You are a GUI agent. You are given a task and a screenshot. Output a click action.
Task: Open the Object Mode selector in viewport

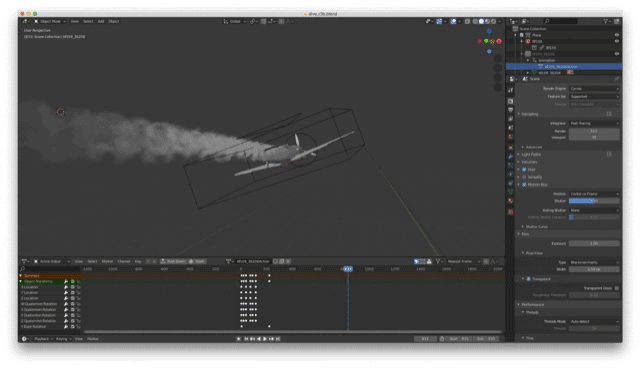tap(50, 21)
